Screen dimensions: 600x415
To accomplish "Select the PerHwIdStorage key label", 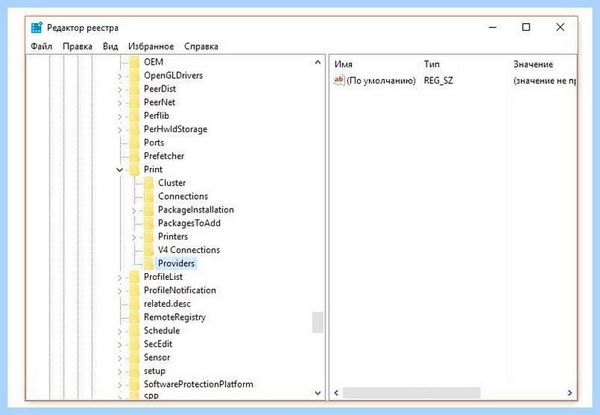I will tap(176, 129).
